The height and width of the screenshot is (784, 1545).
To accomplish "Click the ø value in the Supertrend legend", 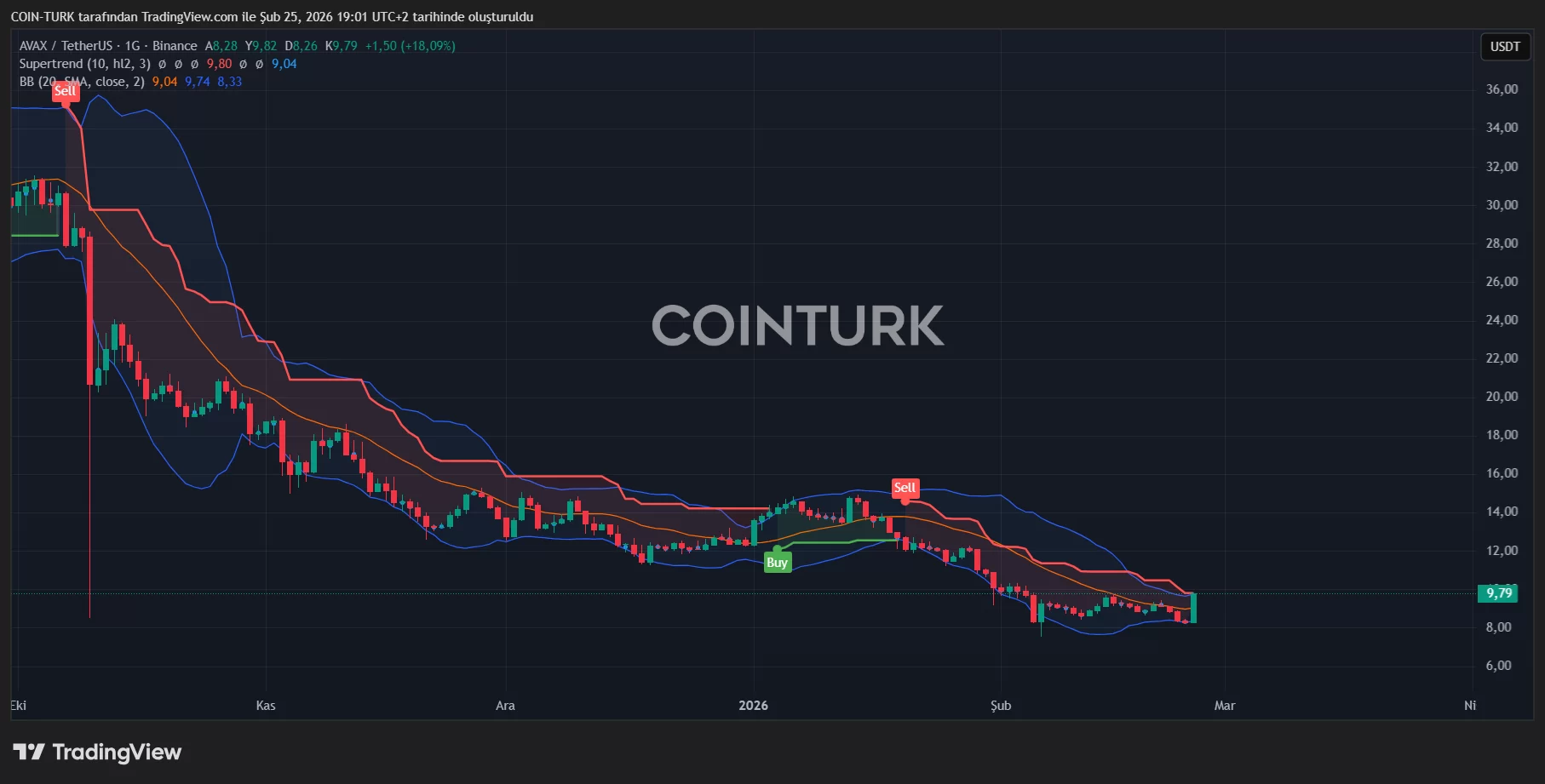I will coord(162,64).
